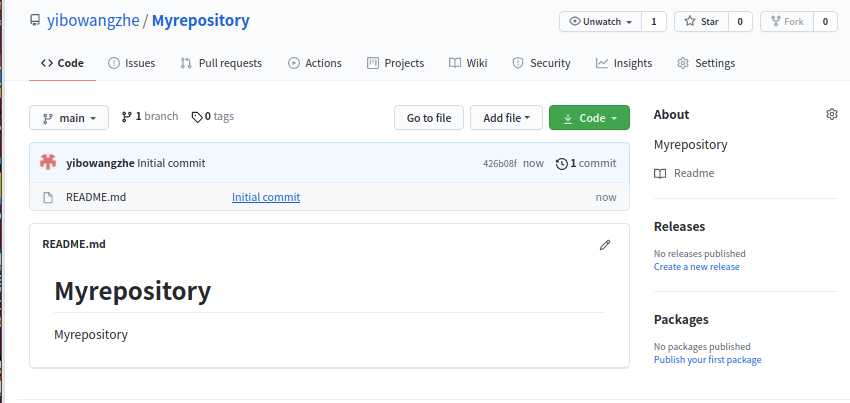Viewport: 850px width, 403px height.
Task: Click the yibowangzhe avatar in commit row
Action: click(x=48, y=163)
